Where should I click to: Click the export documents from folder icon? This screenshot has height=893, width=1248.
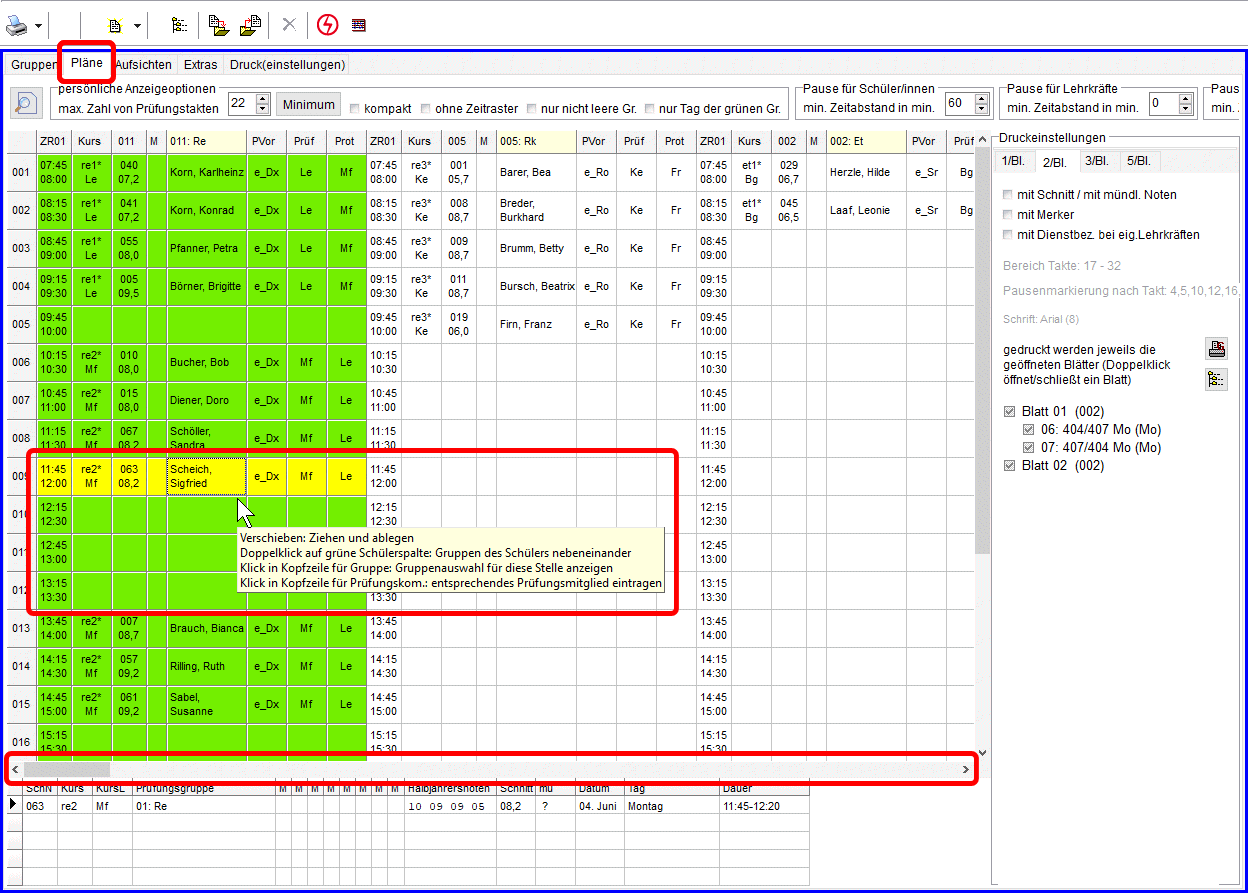click(x=251, y=25)
